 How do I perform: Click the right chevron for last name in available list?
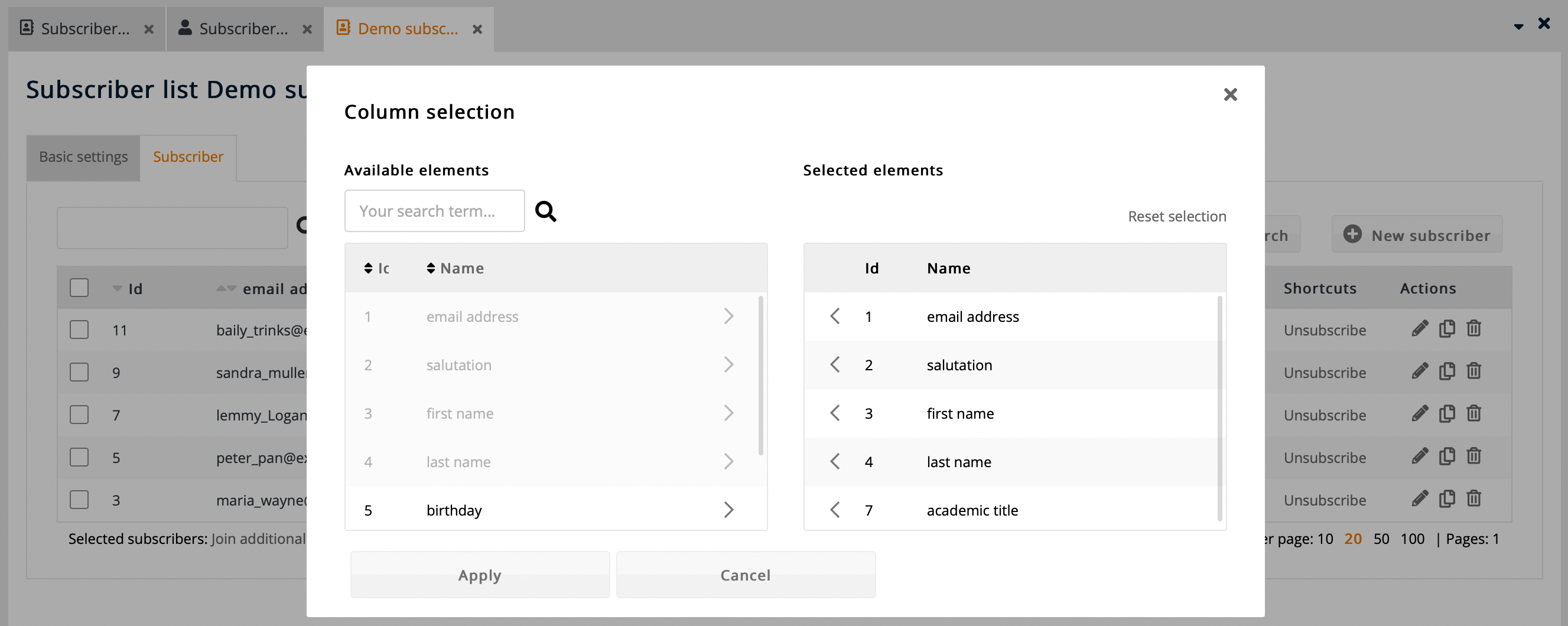click(x=728, y=462)
